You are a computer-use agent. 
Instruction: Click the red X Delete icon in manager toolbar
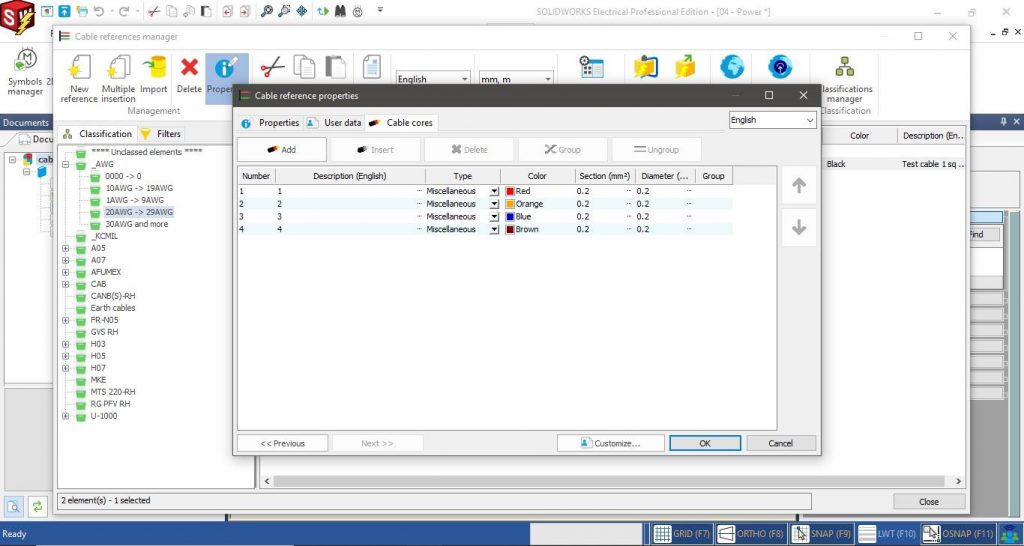(189, 67)
